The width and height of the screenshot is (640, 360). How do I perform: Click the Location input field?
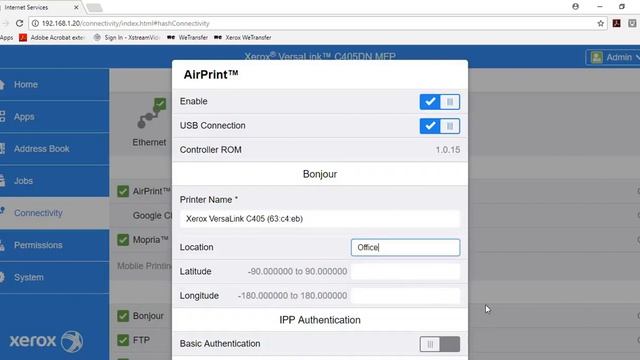tap(405, 247)
